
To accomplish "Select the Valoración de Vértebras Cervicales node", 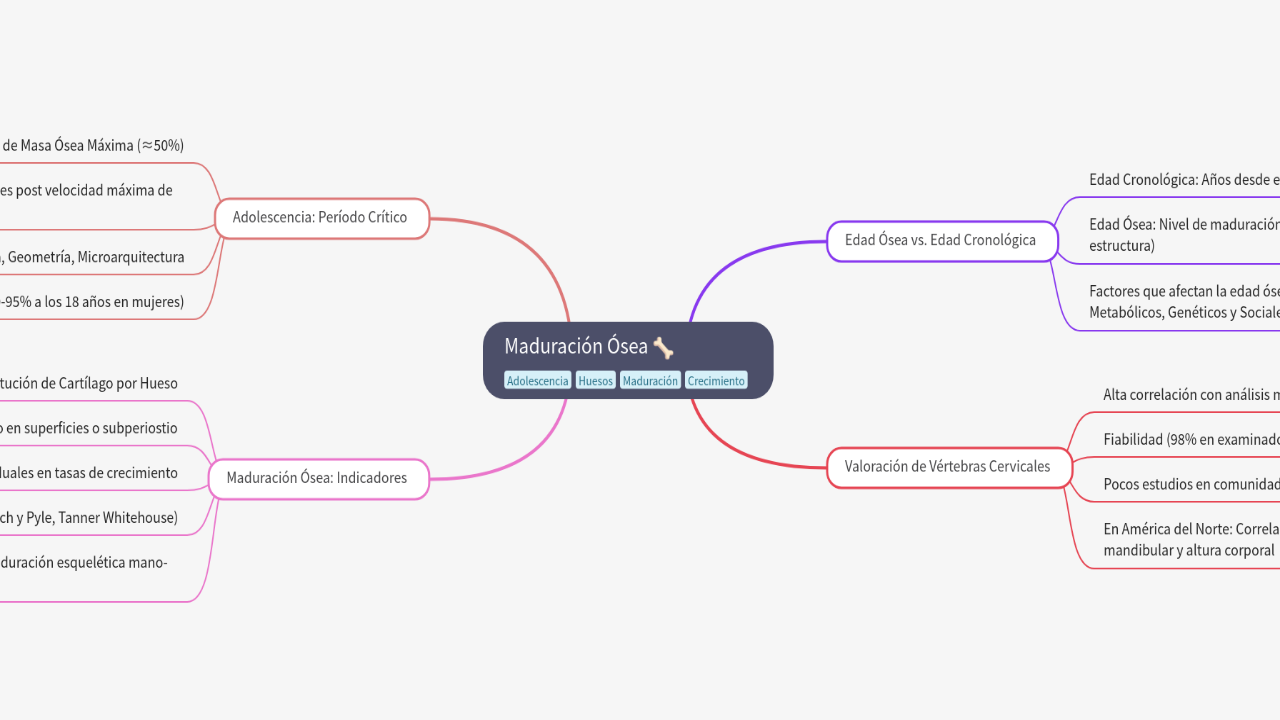I will (x=949, y=467).
